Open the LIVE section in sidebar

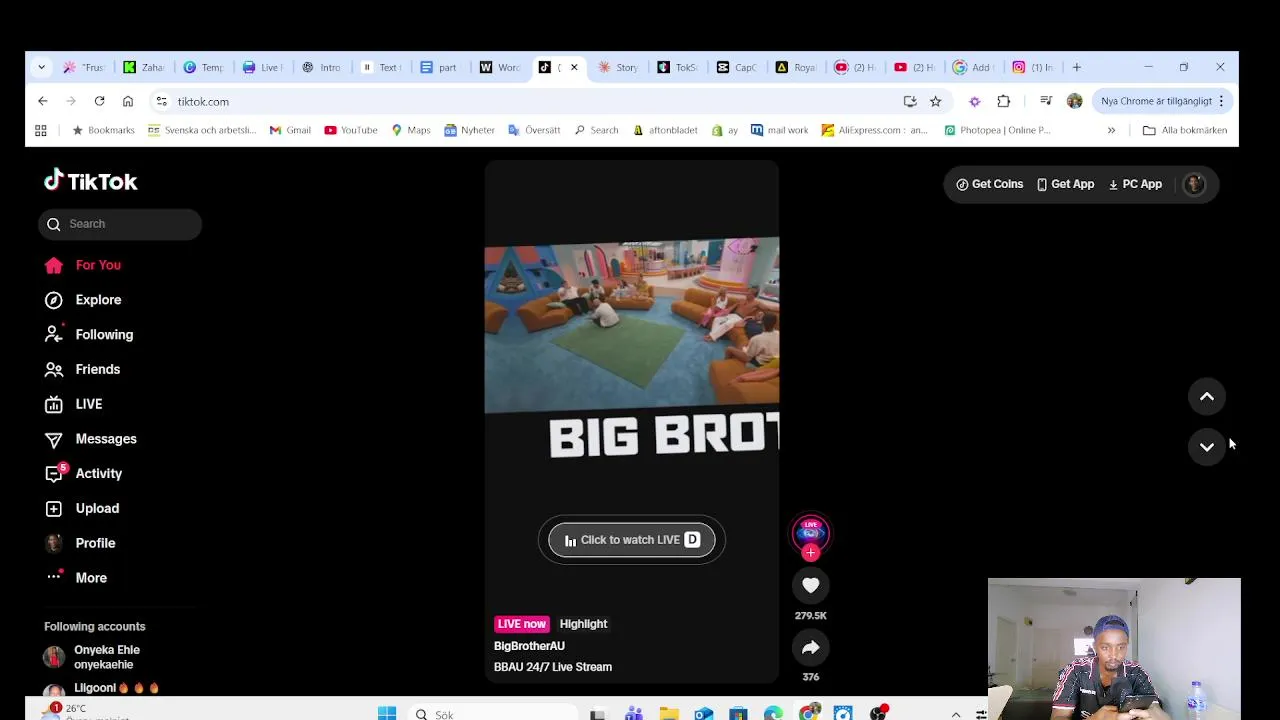(73, 404)
